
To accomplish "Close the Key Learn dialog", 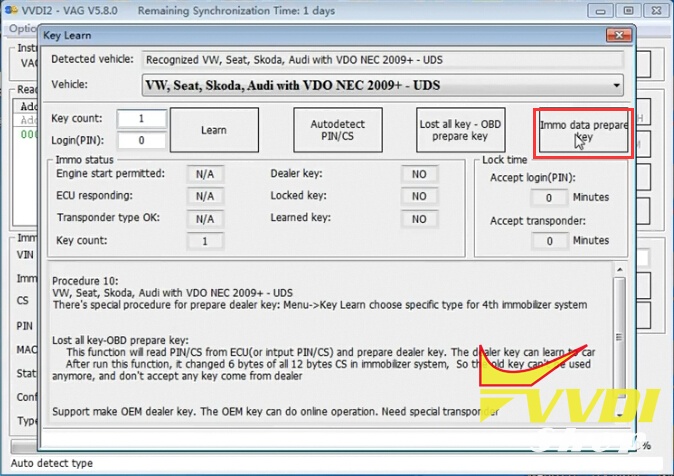I will [x=619, y=35].
